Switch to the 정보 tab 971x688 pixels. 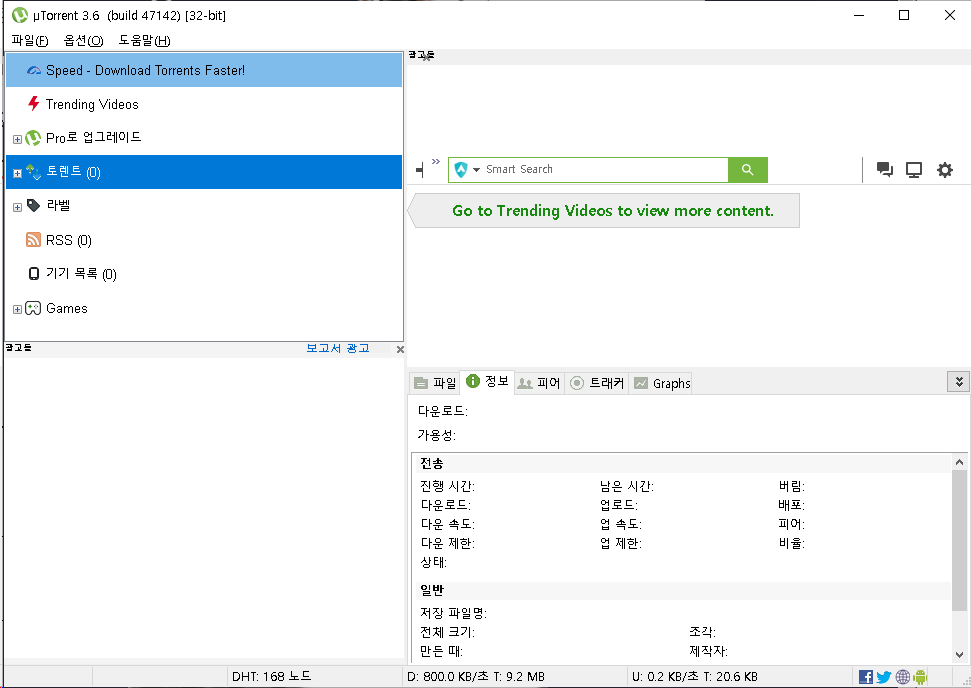tap(487, 381)
